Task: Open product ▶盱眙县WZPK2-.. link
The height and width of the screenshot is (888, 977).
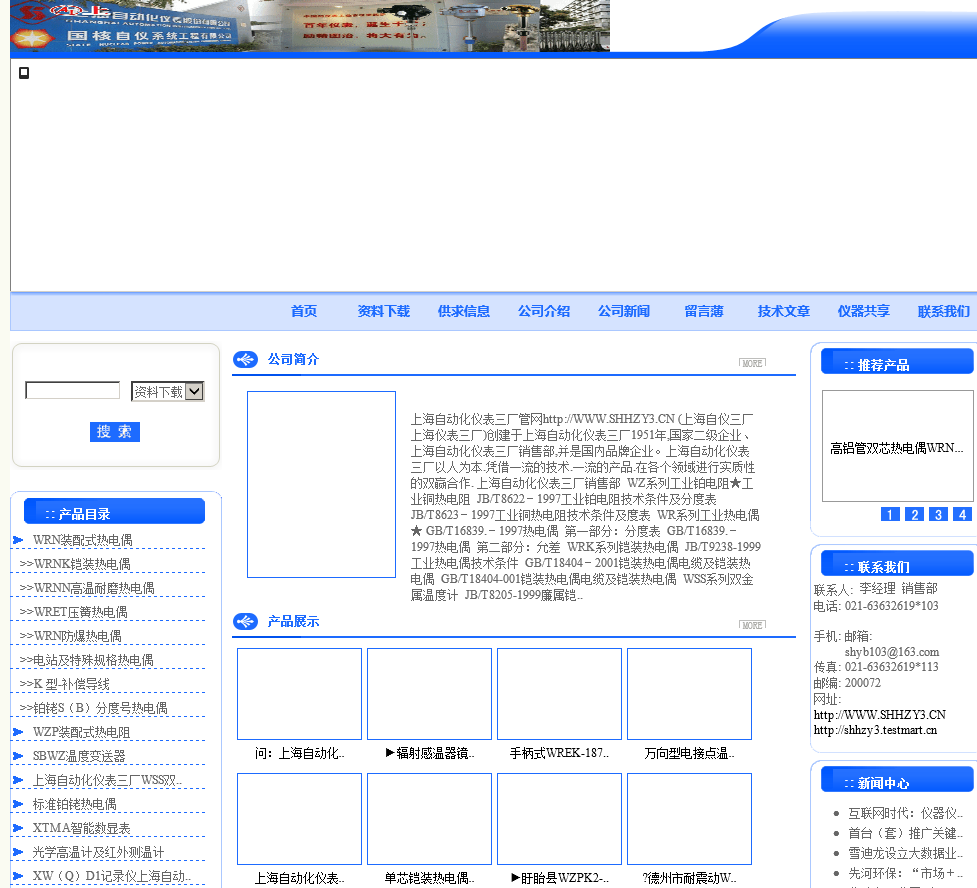Action: (x=559, y=879)
